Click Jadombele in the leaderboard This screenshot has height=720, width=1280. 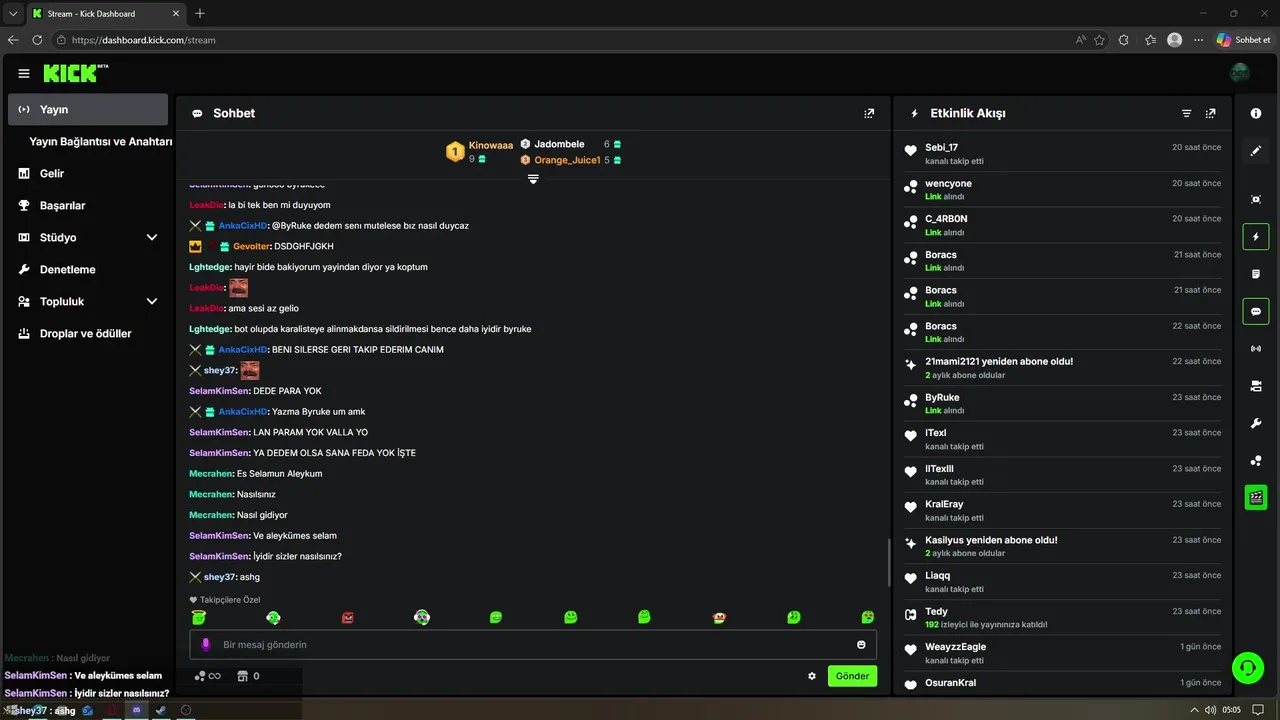point(559,144)
